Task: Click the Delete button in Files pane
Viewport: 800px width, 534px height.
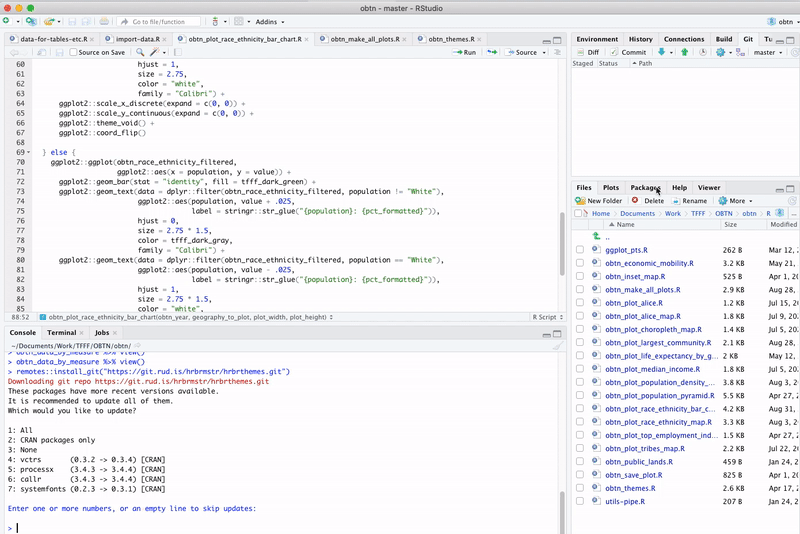Action: click(x=648, y=201)
